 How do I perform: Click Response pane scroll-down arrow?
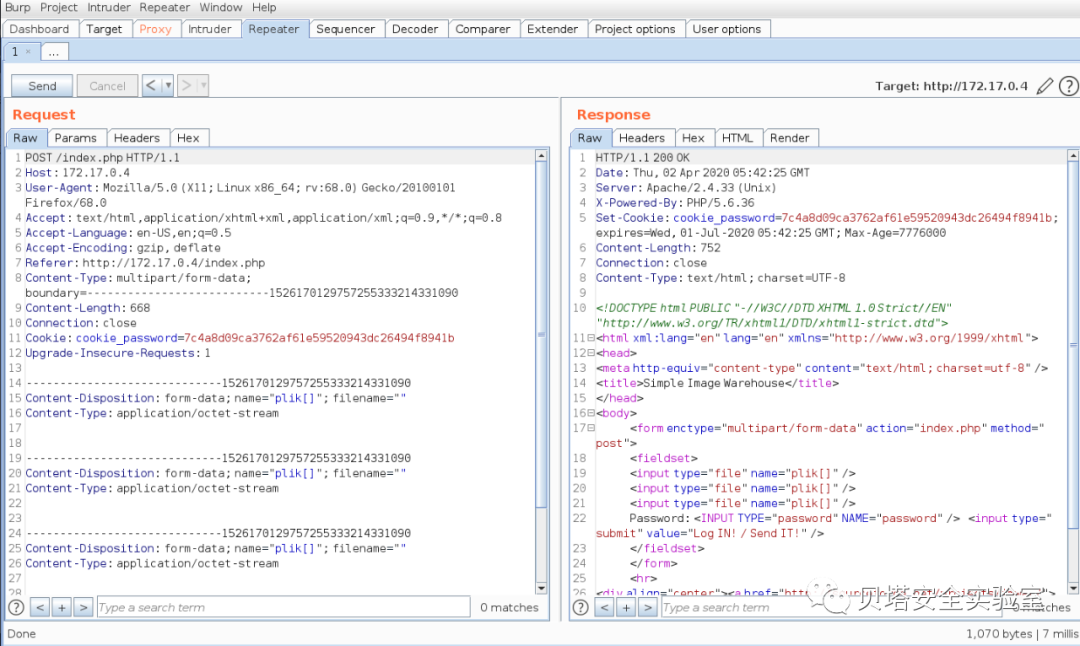point(1073,588)
